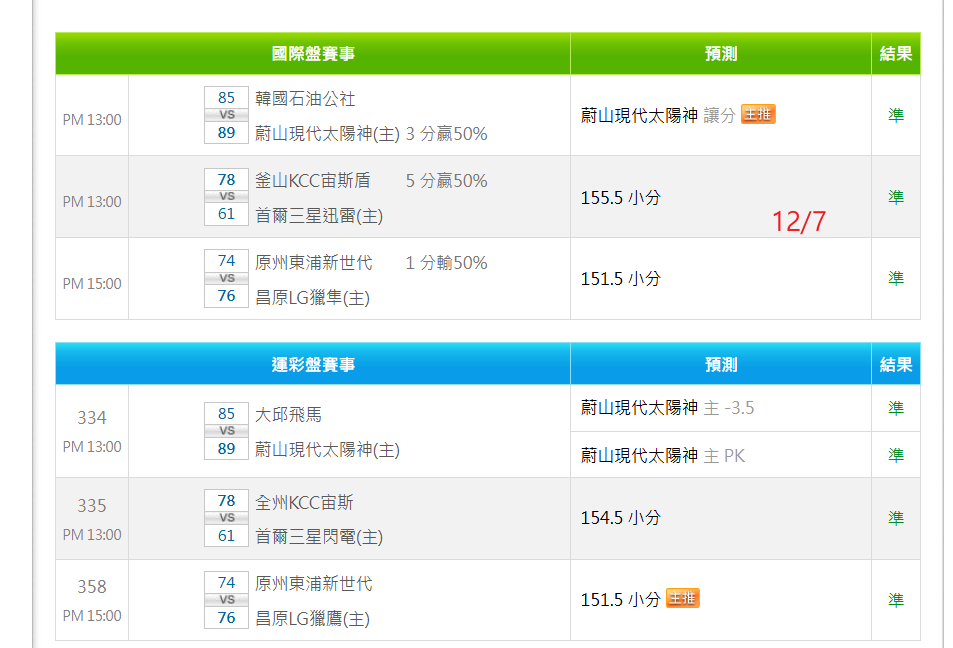Click score box 61 next to 首爾三星迅雷
Screen dimensions: 953x648
click(226, 214)
